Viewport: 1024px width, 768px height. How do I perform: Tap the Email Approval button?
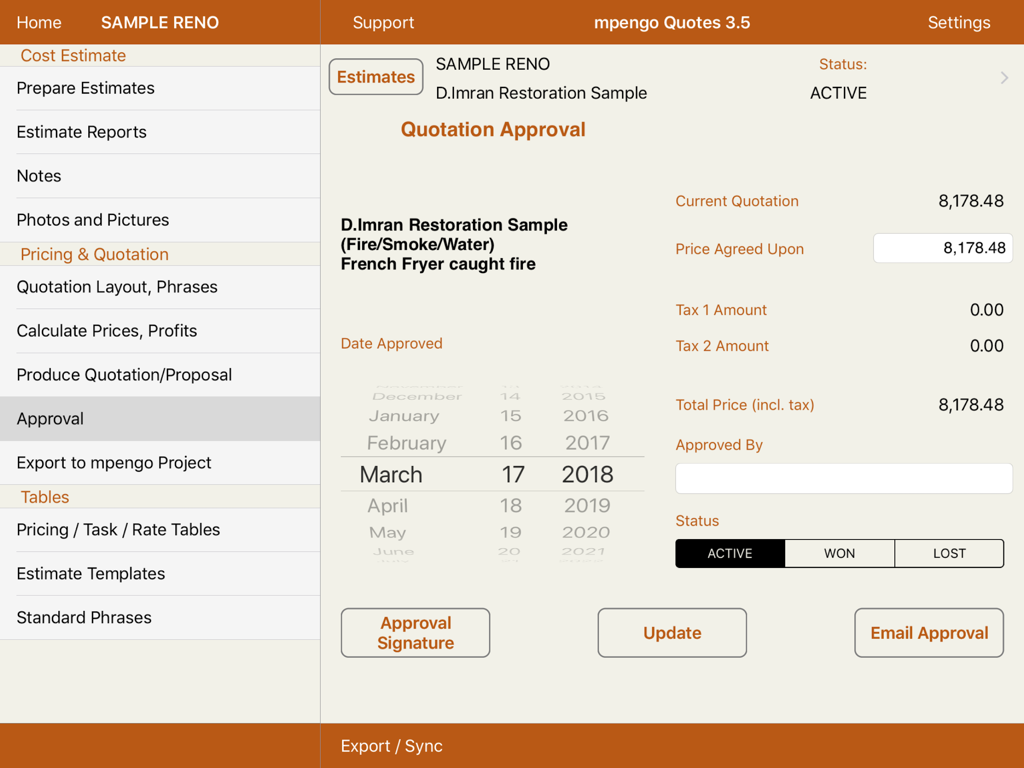(928, 632)
